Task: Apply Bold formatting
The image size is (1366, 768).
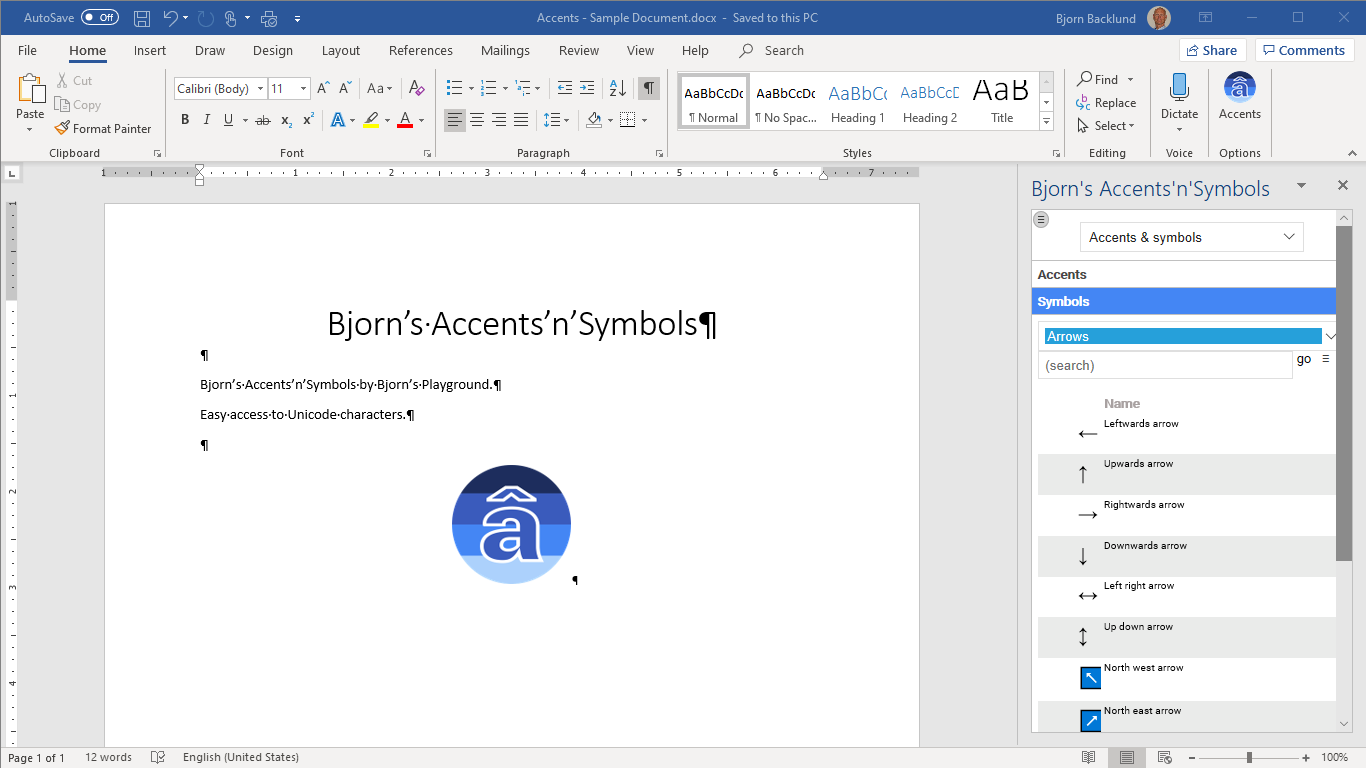Action: click(x=185, y=120)
